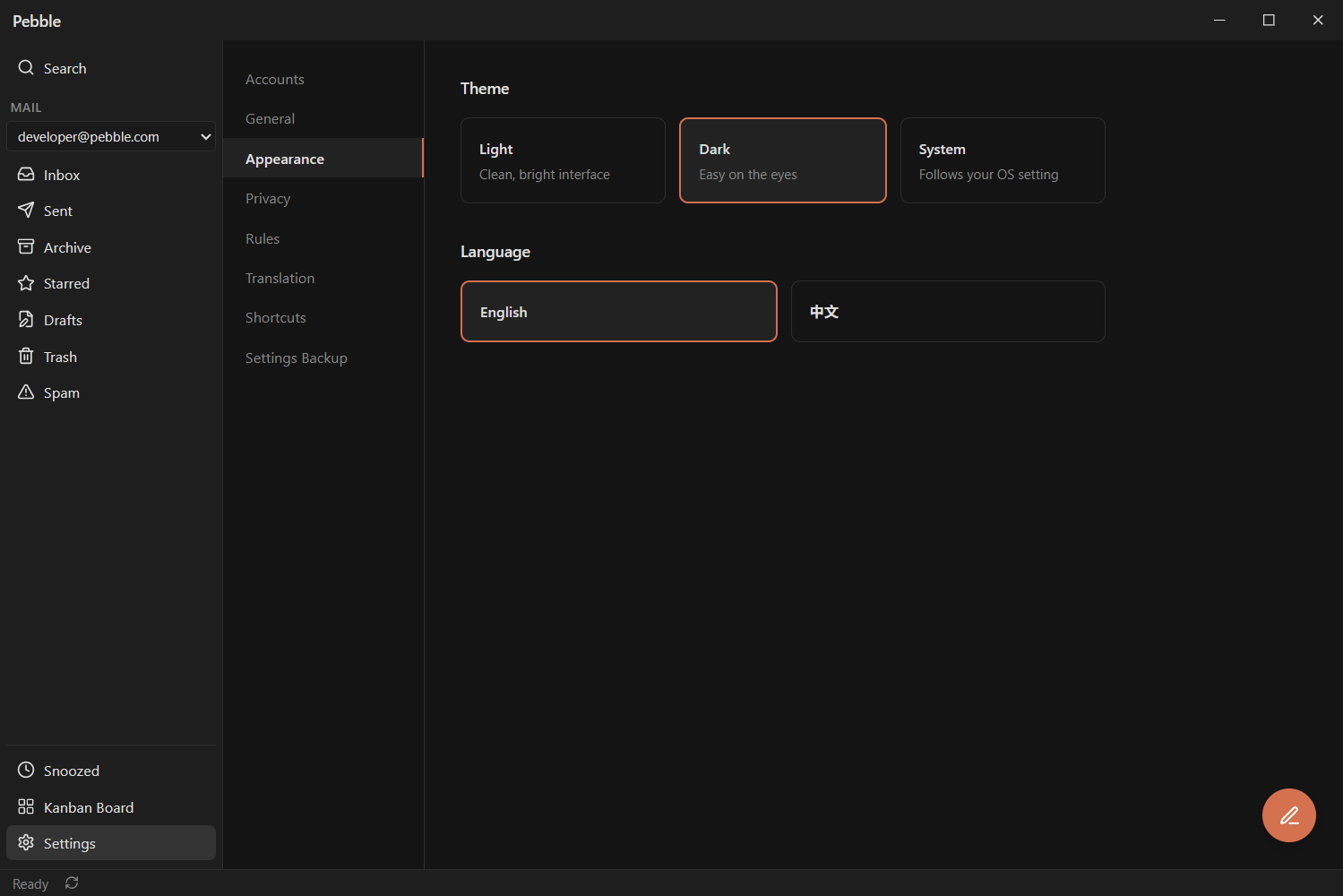Open the Translation settings tab
This screenshot has height=896, width=1343.
click(323, 278)
